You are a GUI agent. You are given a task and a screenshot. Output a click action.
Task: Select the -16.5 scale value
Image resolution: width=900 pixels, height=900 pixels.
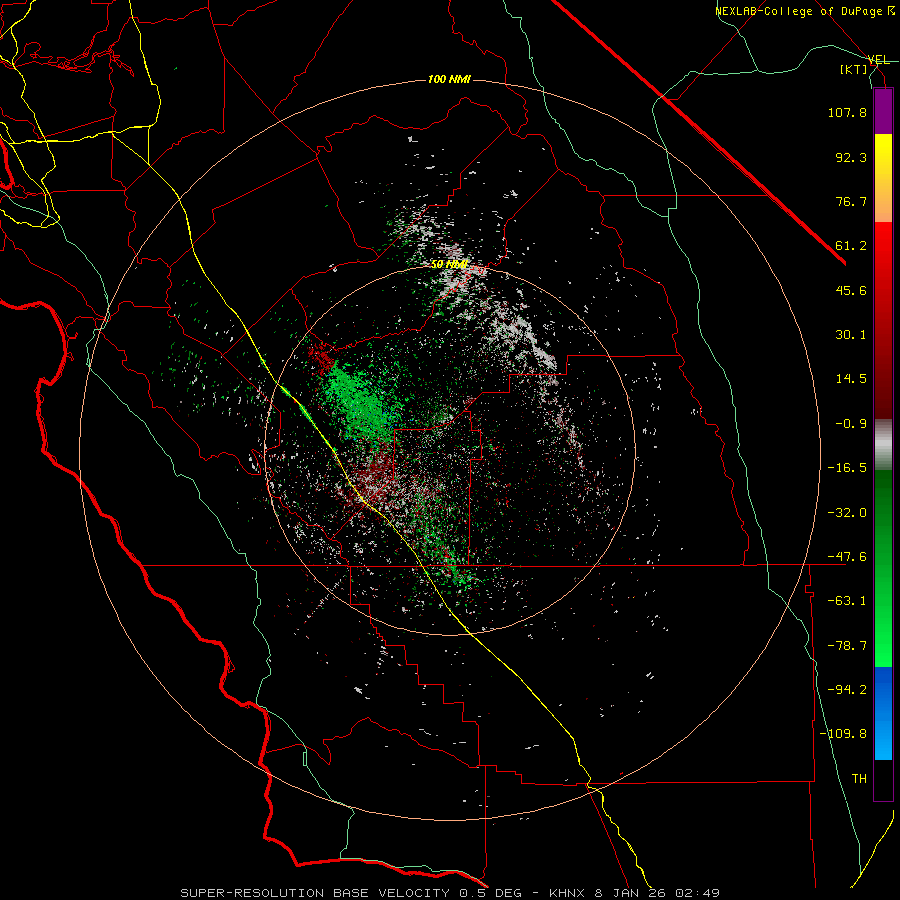point(847,468)
